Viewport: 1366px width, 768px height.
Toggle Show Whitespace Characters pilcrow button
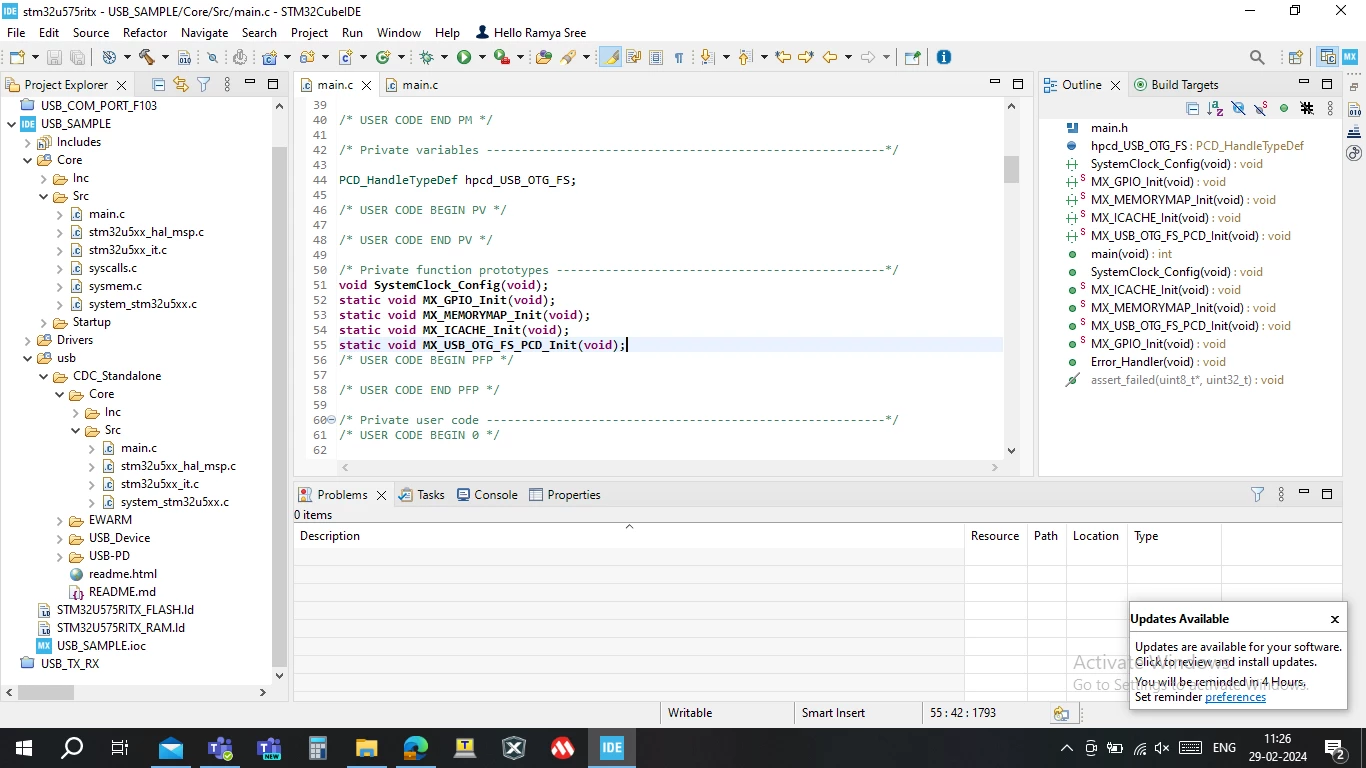coord(679,57)
